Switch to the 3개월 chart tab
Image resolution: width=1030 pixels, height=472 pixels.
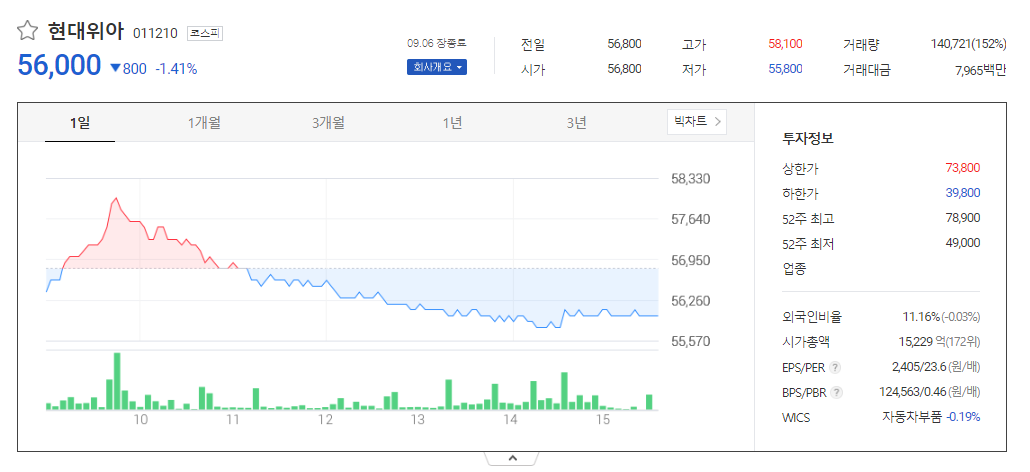pos(328,123)
